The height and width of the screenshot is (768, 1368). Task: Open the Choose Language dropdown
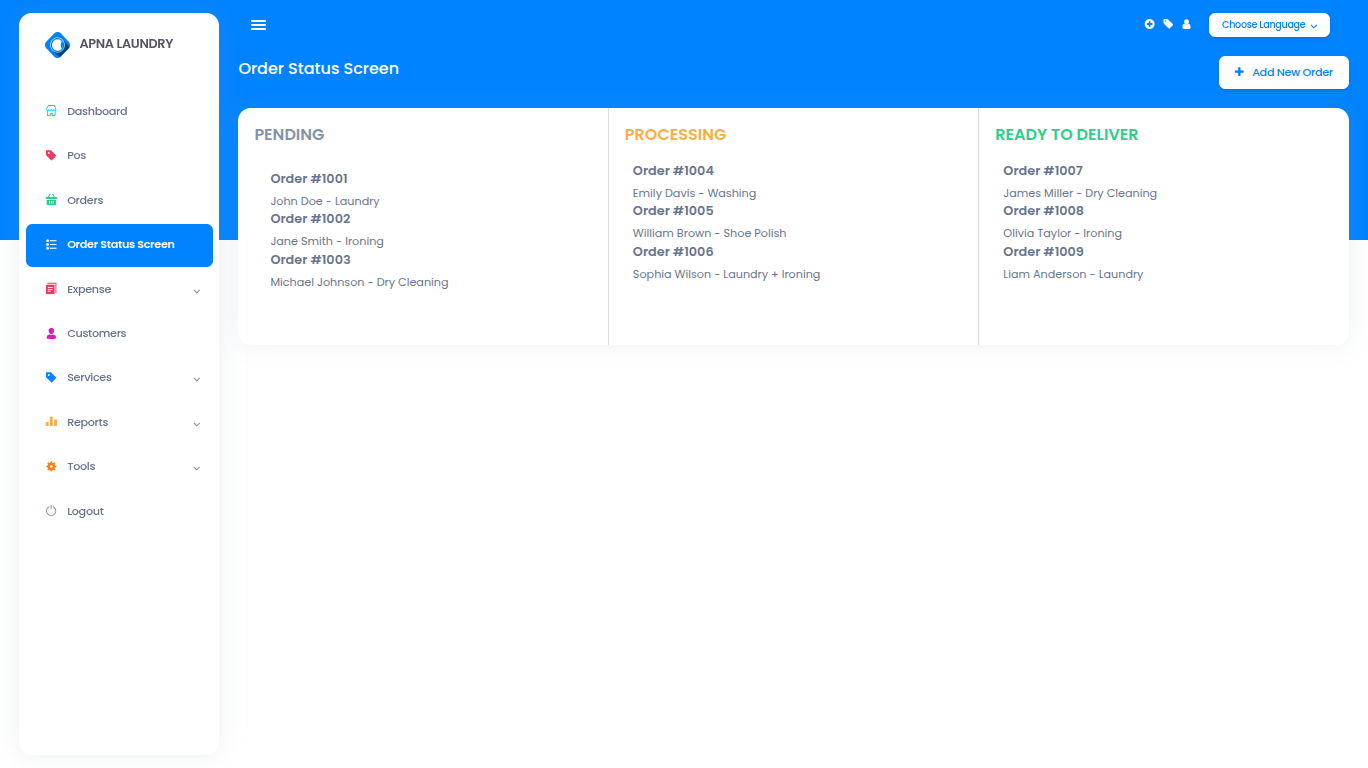[1268, 24]
